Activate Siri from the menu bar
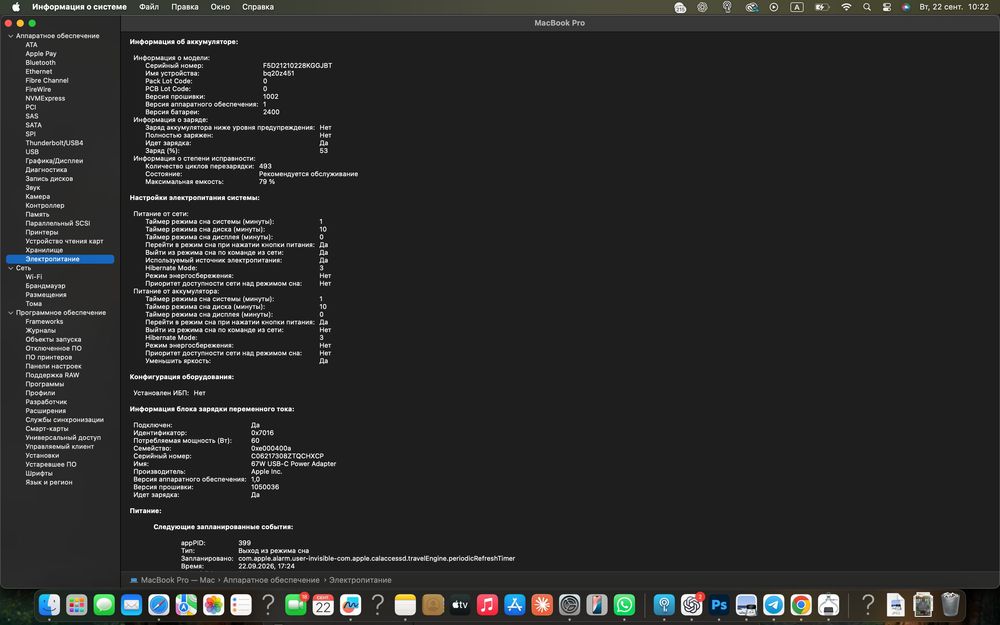The width and height of the screenshot is (1000, 625). click(x=906, y=7)
